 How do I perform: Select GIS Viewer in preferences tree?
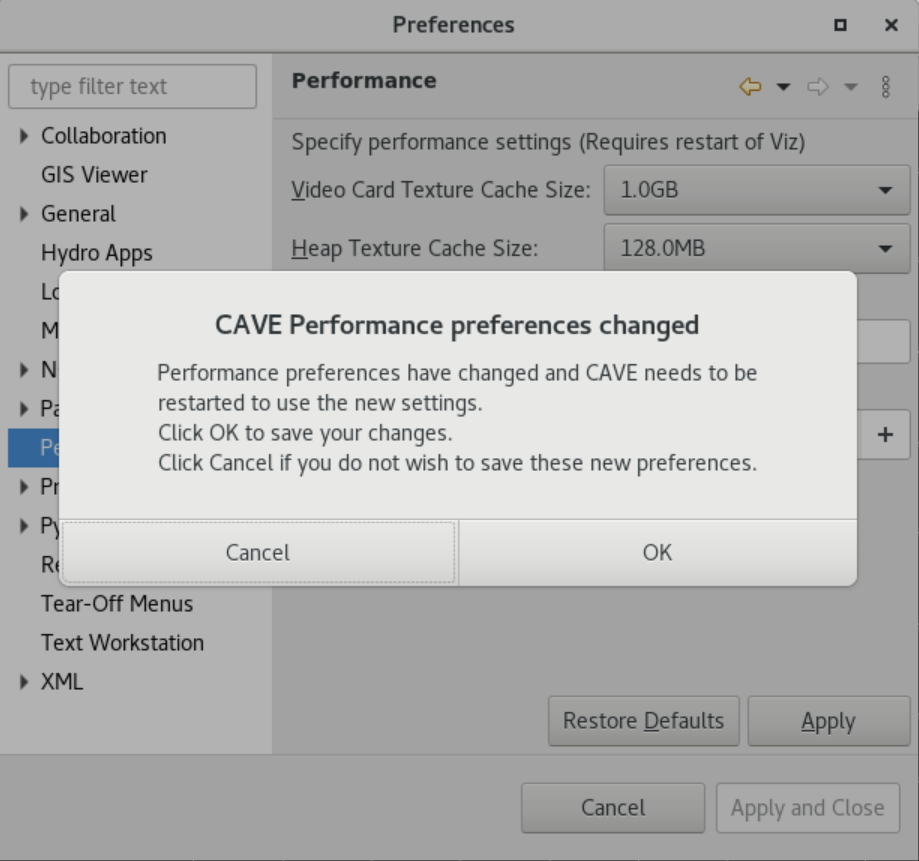[94, 175]
